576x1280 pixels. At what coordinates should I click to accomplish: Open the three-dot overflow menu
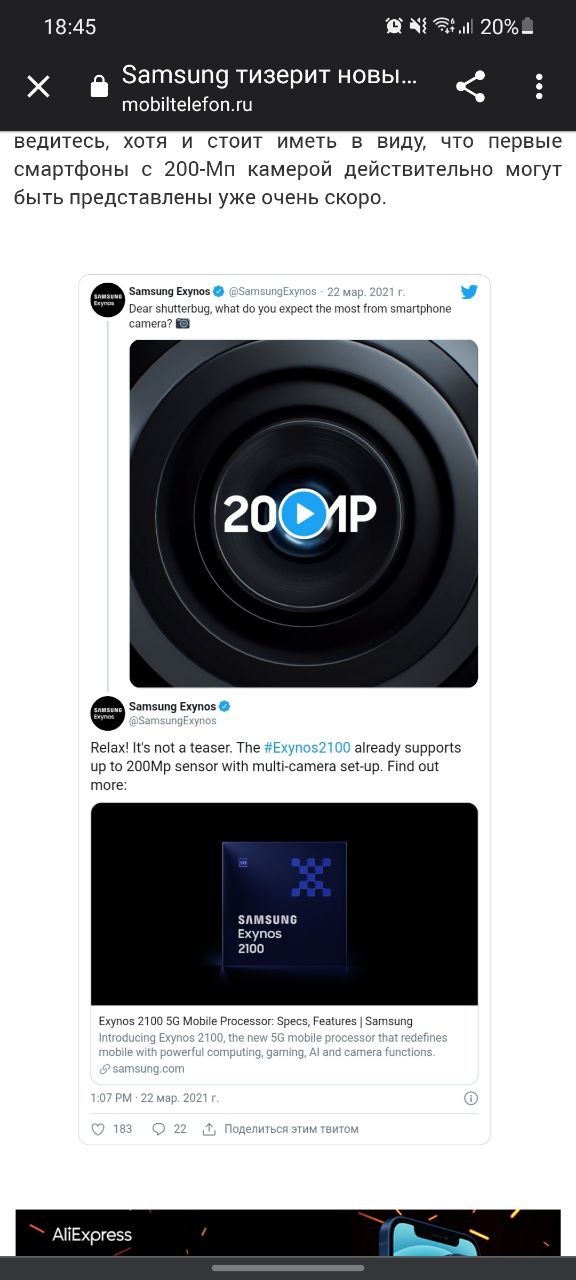click(539, 87)
